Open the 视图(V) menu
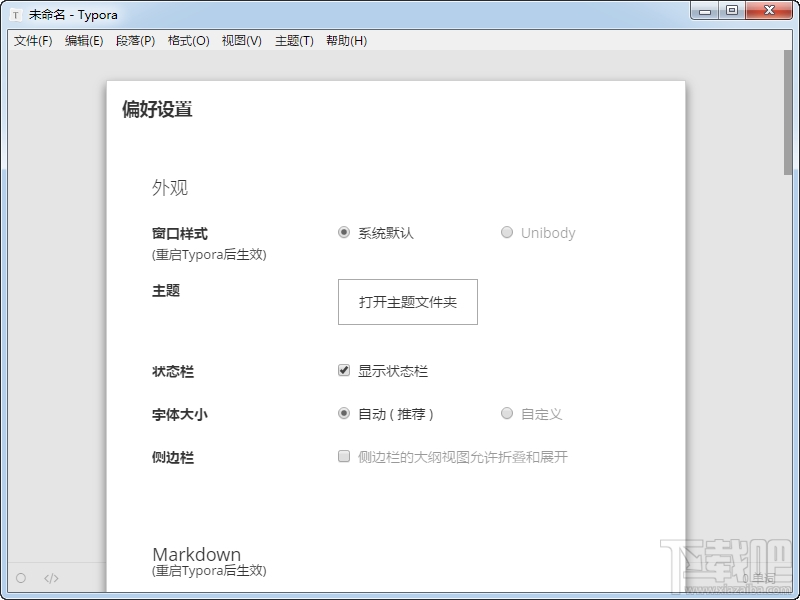800x600 pixels. 242,41
